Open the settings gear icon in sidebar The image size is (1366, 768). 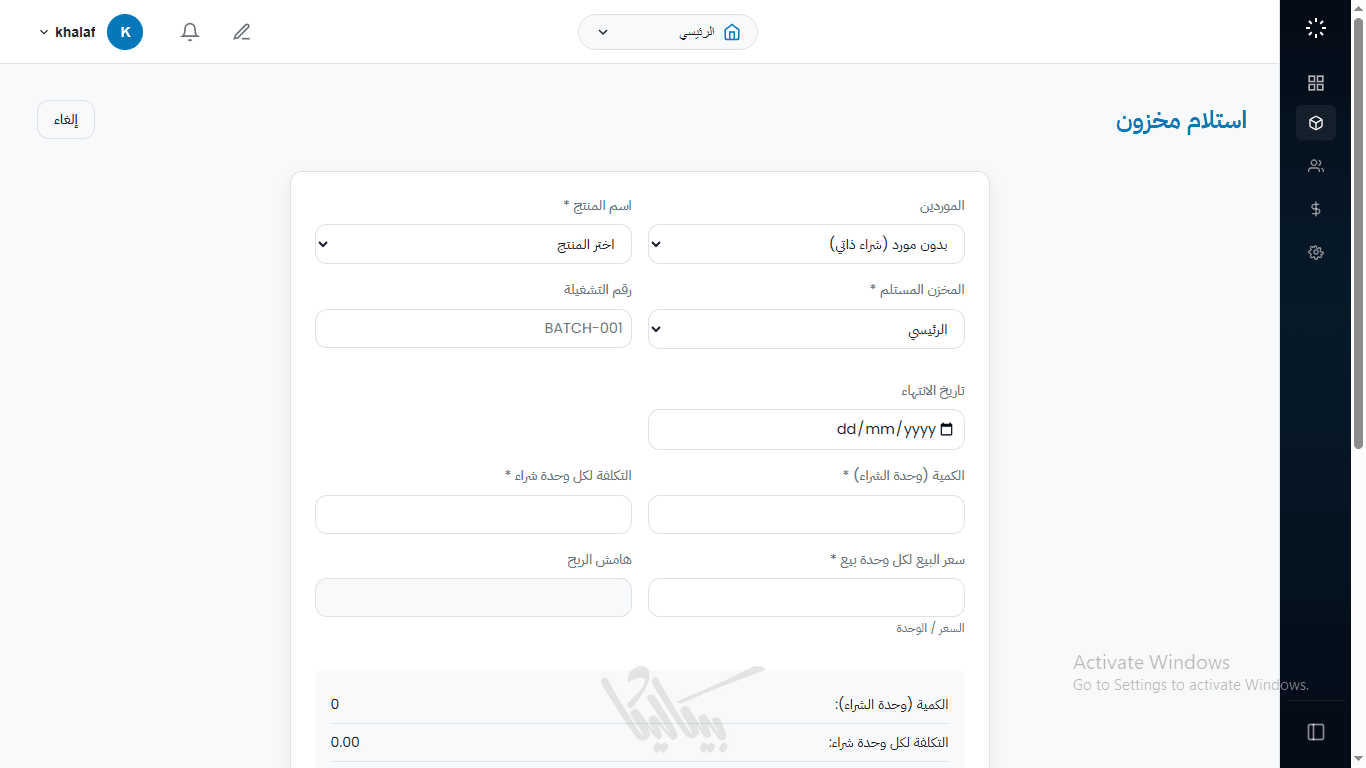(1316, 253)
